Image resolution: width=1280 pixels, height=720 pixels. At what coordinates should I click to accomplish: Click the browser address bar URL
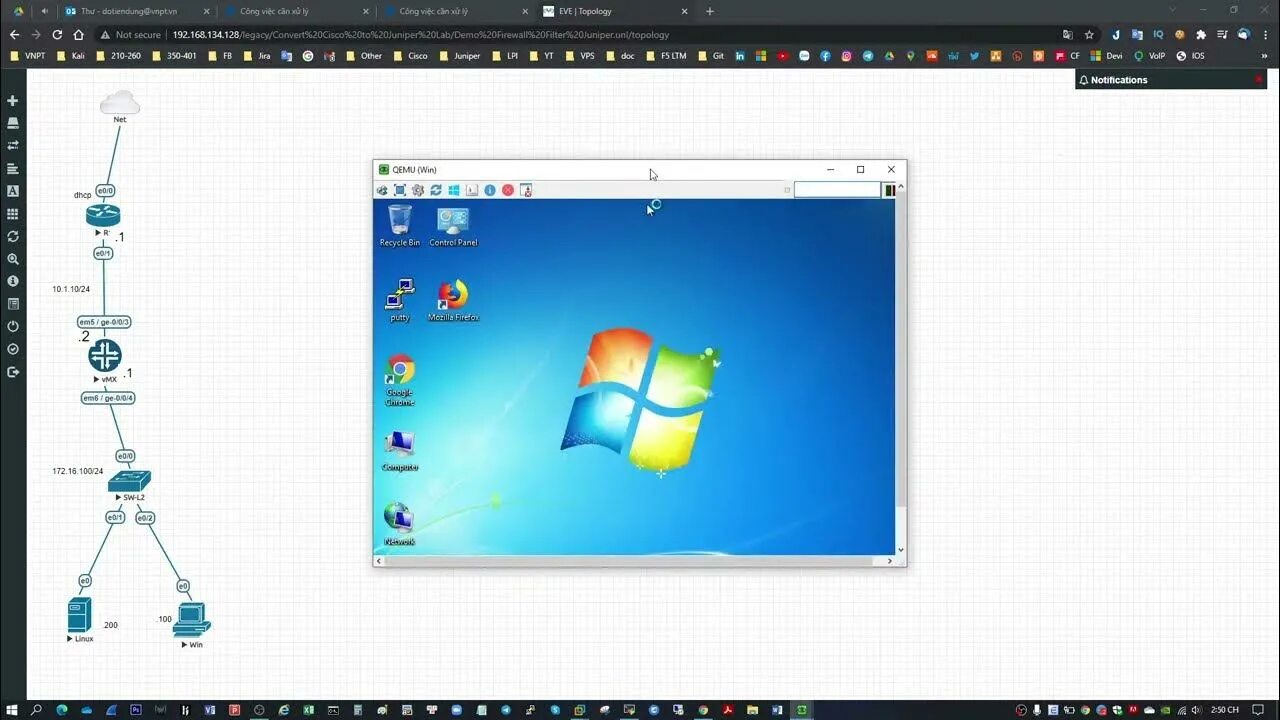[x=420, y=34]
